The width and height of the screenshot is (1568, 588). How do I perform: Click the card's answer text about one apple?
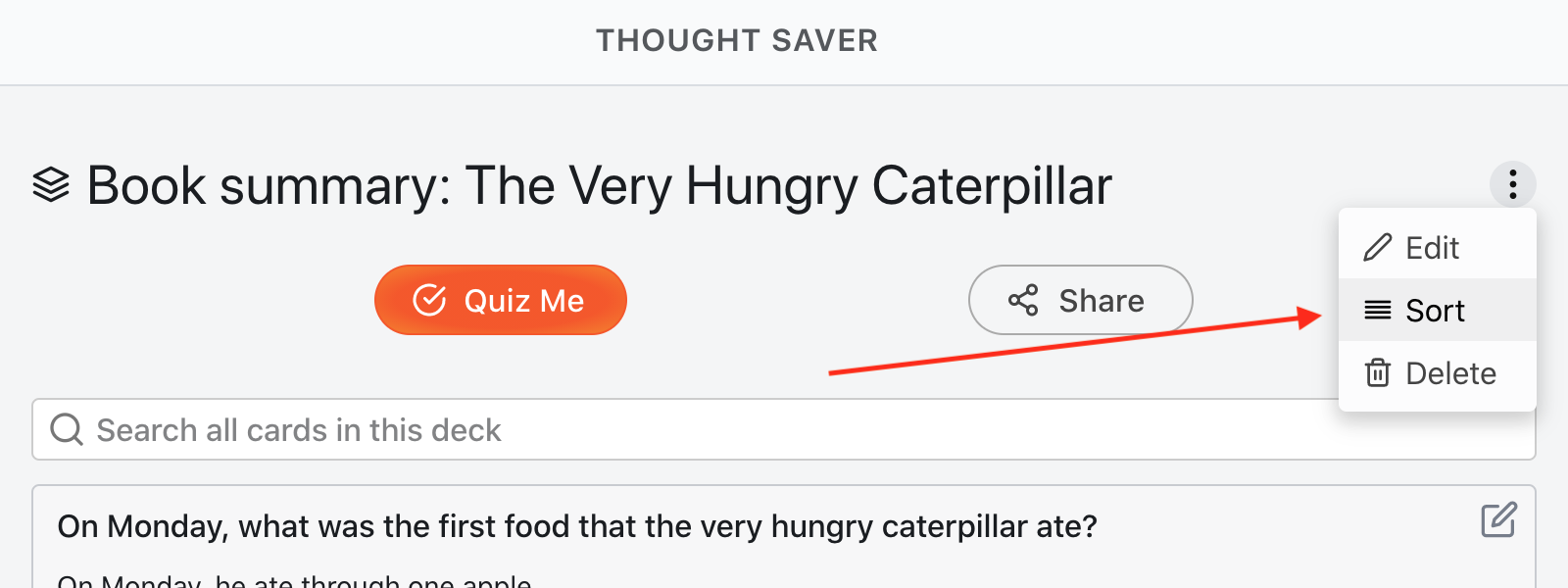294,580
